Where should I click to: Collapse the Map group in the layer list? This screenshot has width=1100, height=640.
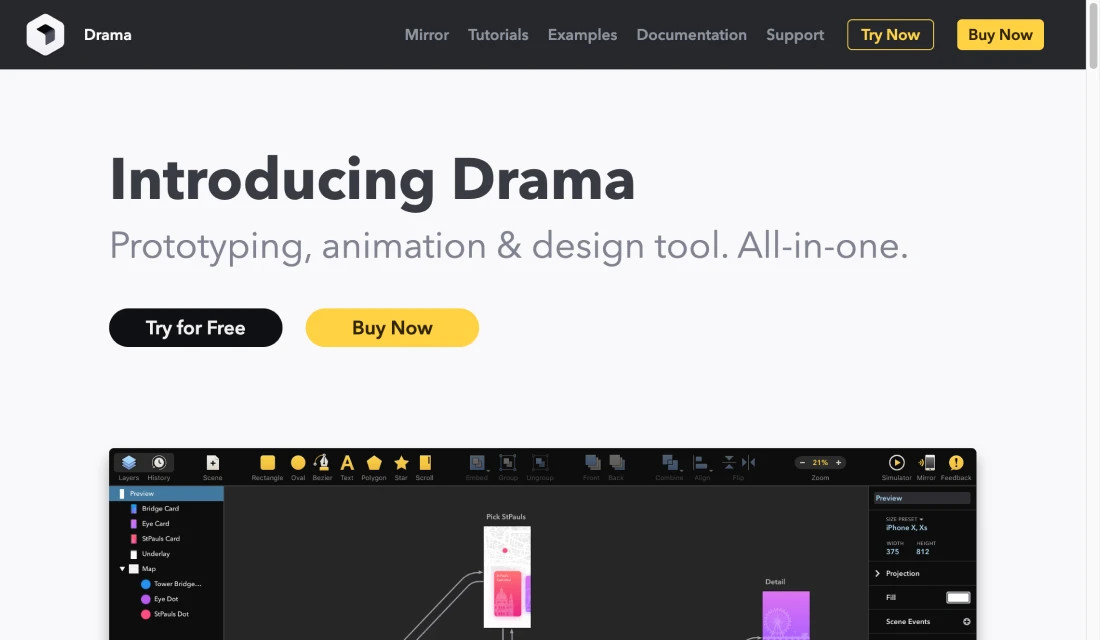[123, 568]
